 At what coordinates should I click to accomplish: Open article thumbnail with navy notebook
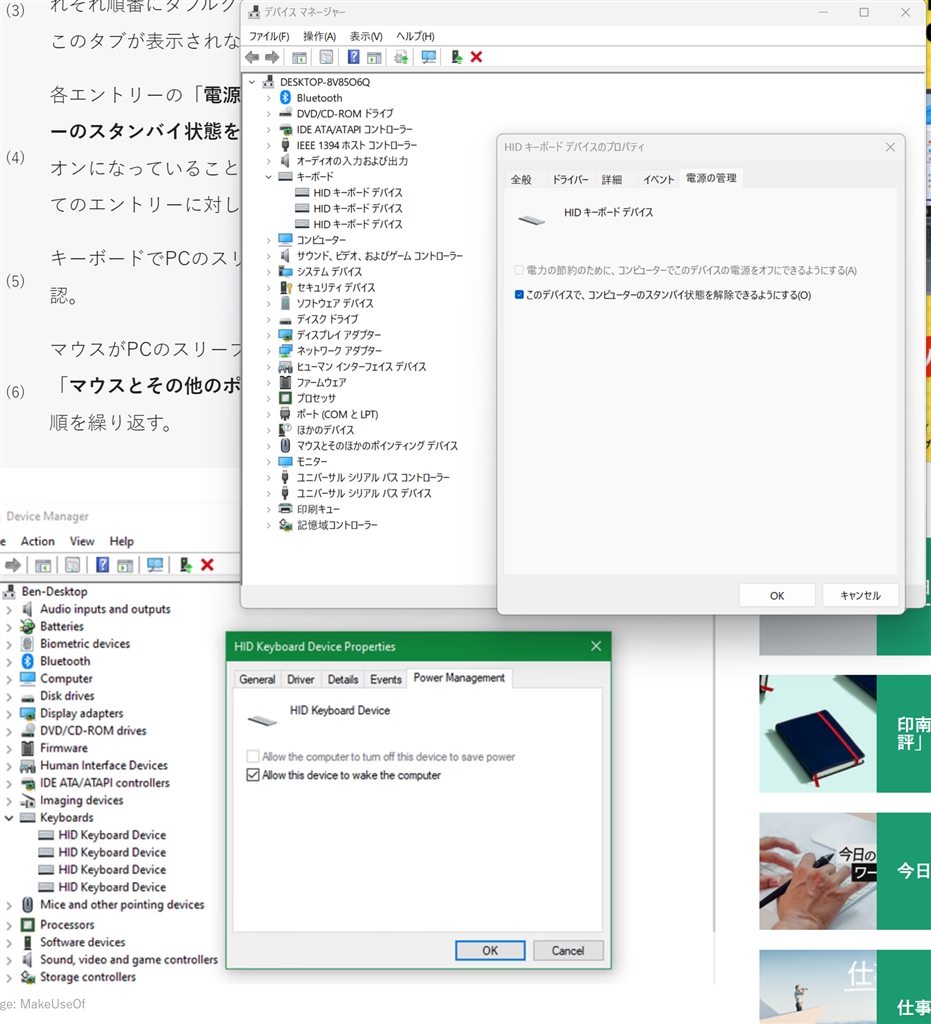coord(817,733)
